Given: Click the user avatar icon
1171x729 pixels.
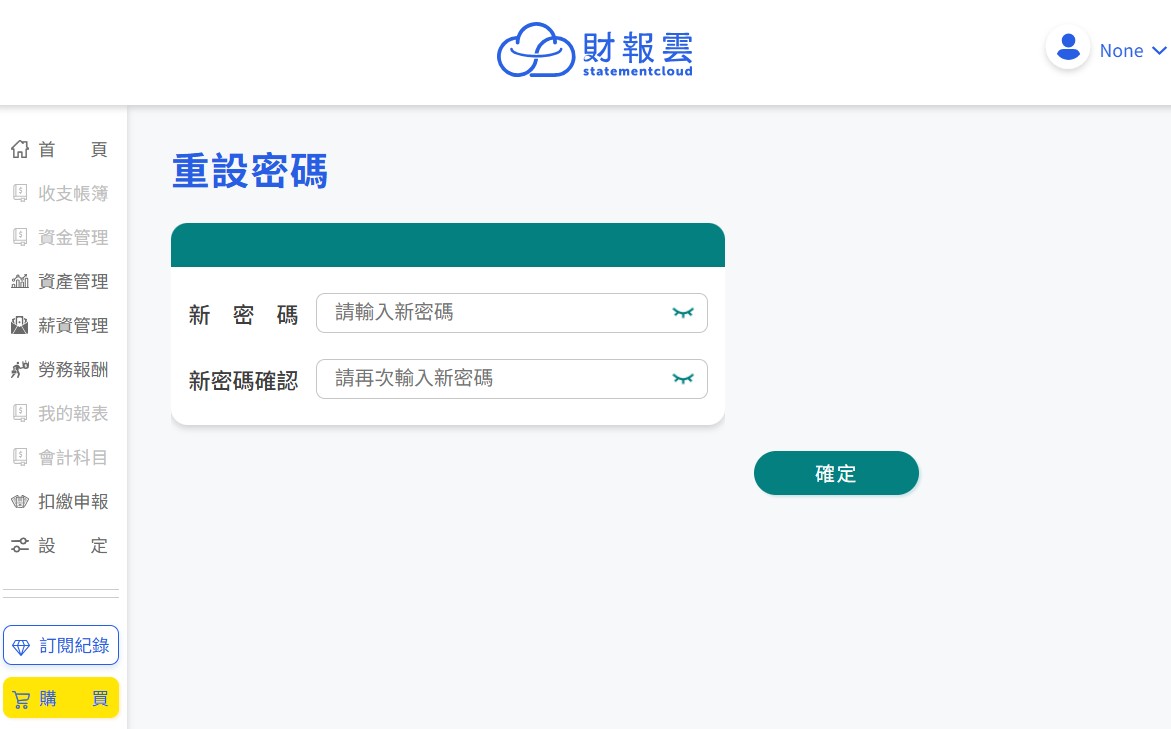Looking at the screenshot, I should (1067, 48).
